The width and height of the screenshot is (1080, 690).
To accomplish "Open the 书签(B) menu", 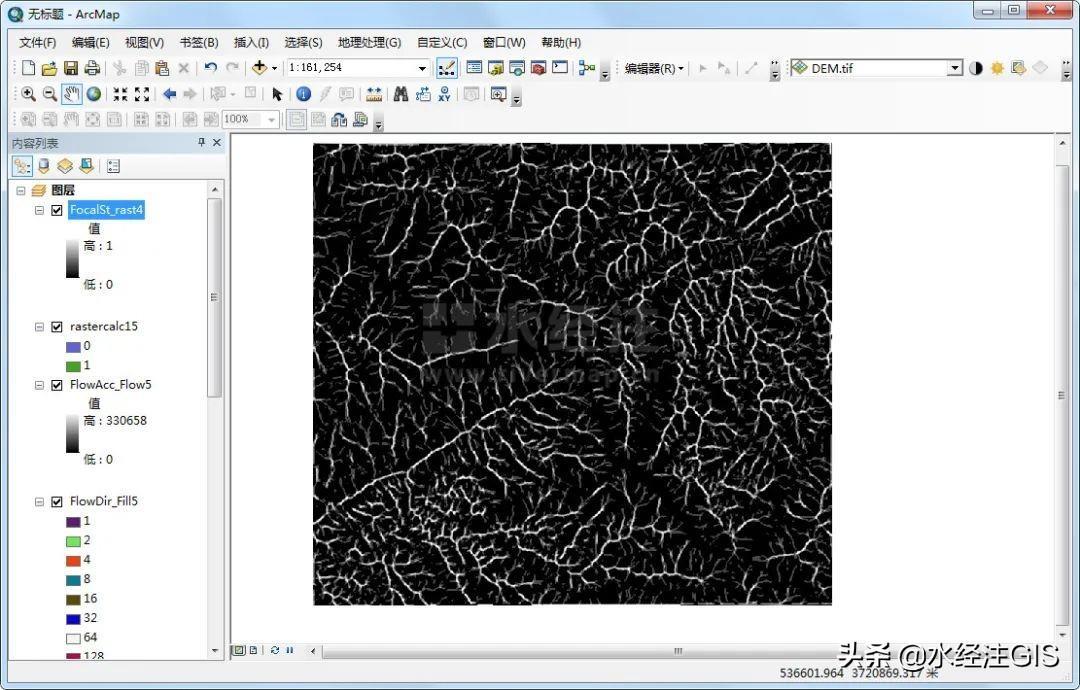I will click(x=198, y=42).
